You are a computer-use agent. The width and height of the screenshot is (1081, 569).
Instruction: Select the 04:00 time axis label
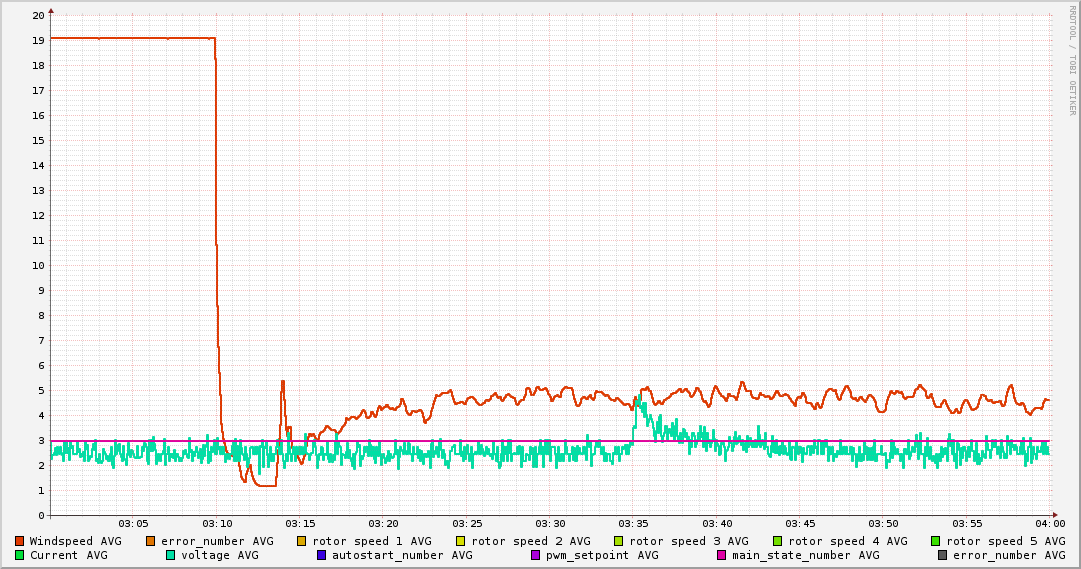coord(1050,523)
